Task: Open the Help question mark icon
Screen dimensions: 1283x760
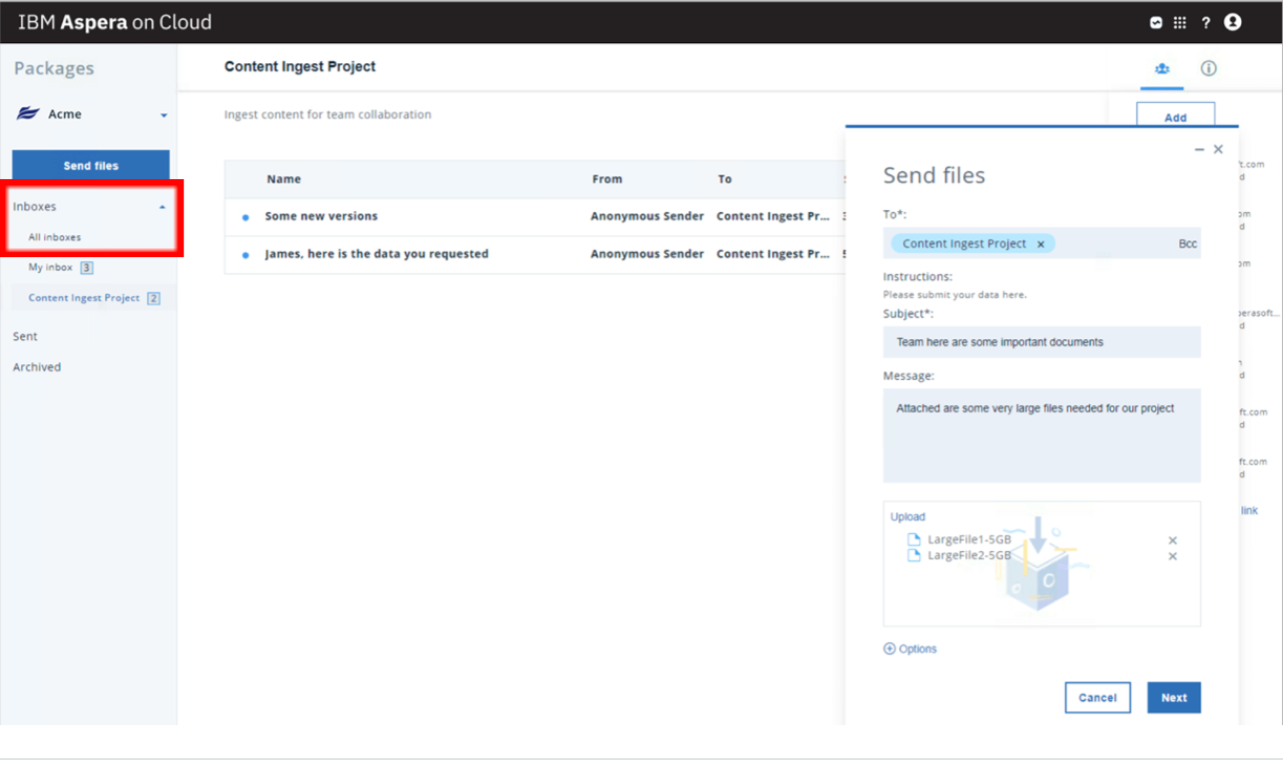Action: click(x=1208, y=22)
